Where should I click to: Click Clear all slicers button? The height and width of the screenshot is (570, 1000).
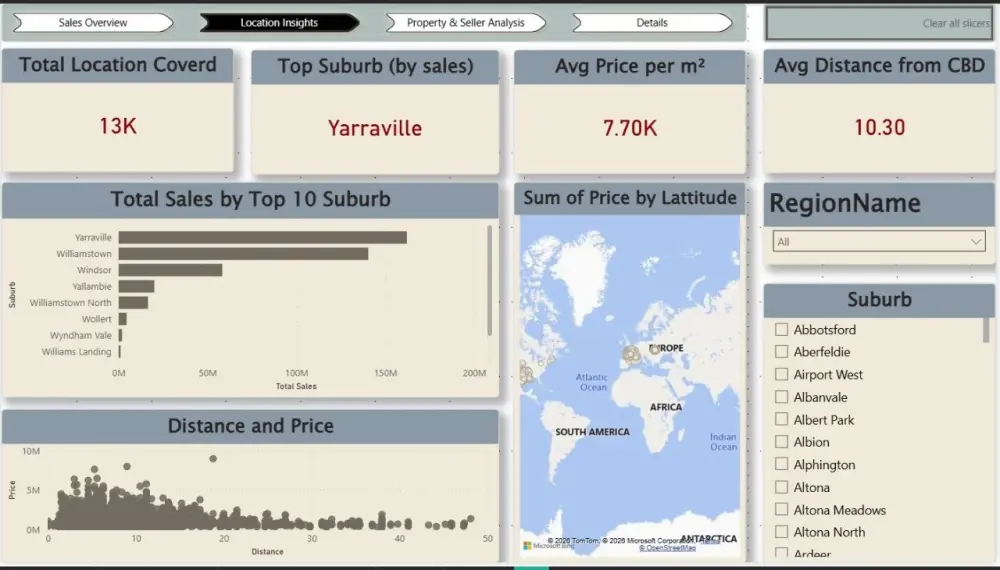[x=879, y=24]
